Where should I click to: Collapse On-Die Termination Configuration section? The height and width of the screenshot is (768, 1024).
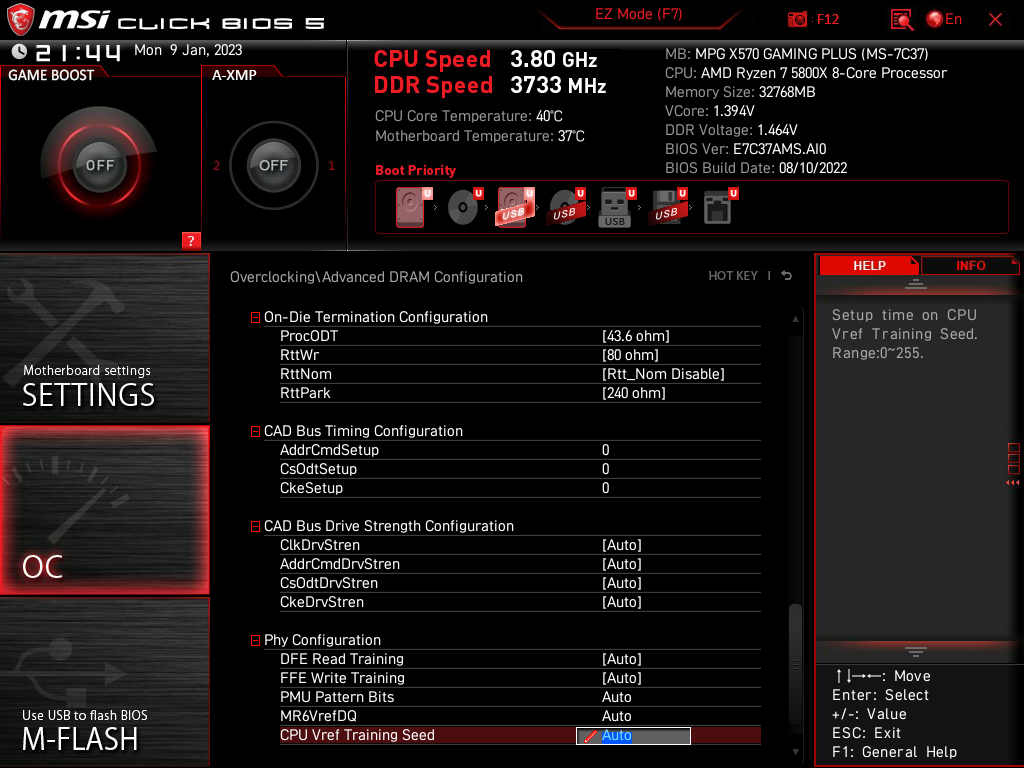coord(255,317)
